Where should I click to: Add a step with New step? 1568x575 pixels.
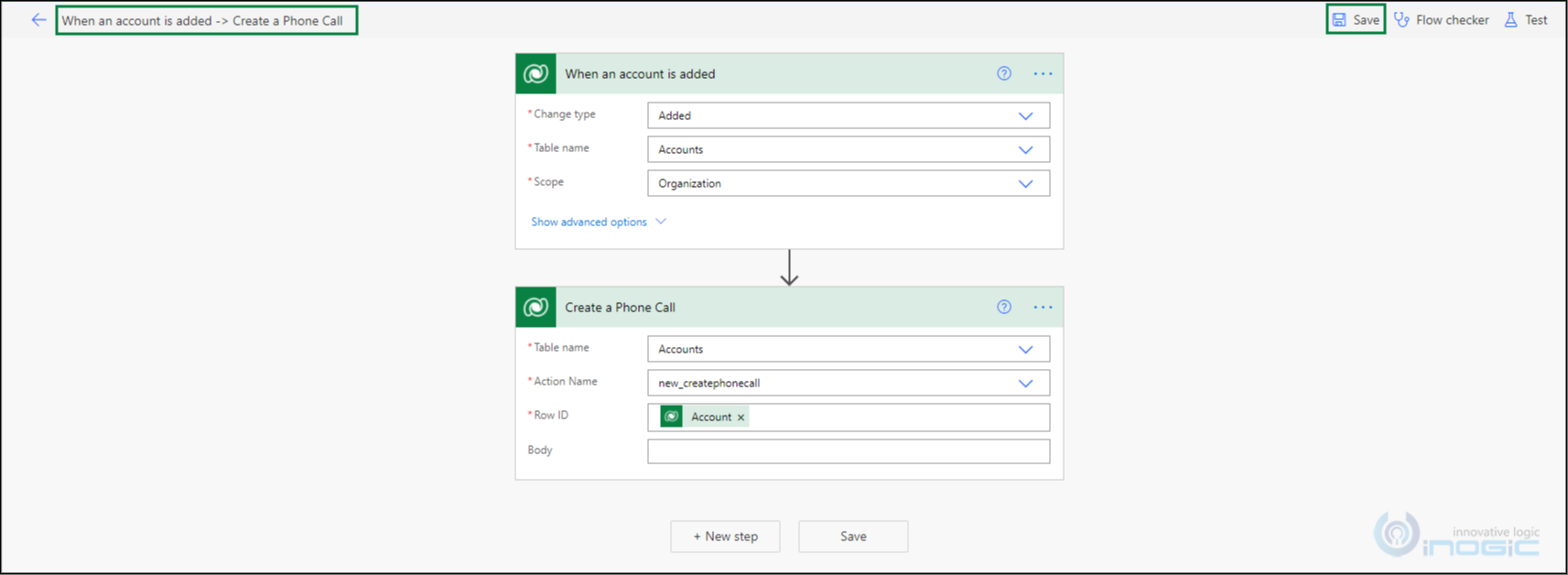pos(725,537)
